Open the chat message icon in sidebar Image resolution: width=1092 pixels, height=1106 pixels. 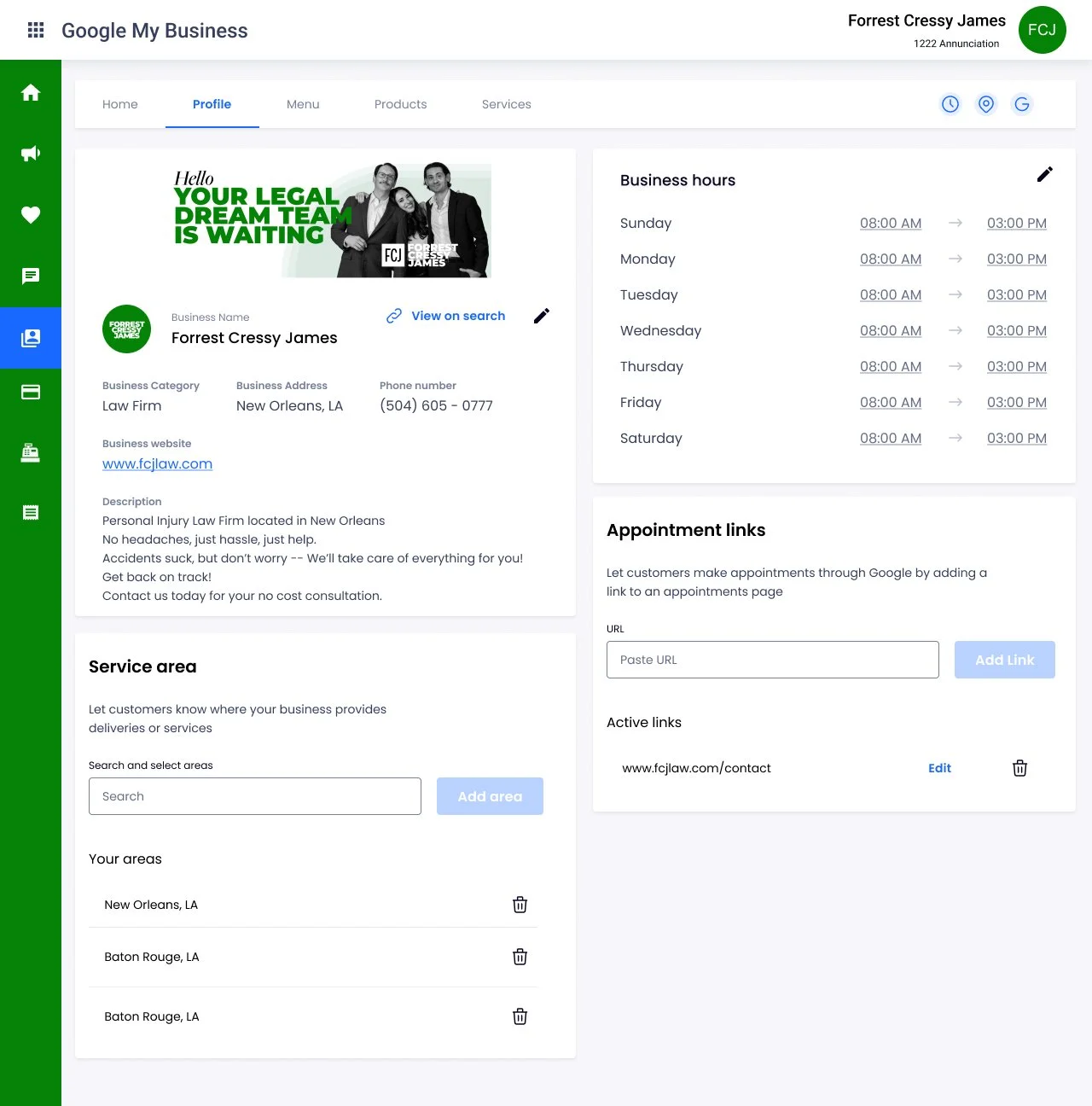click(31, 276)
